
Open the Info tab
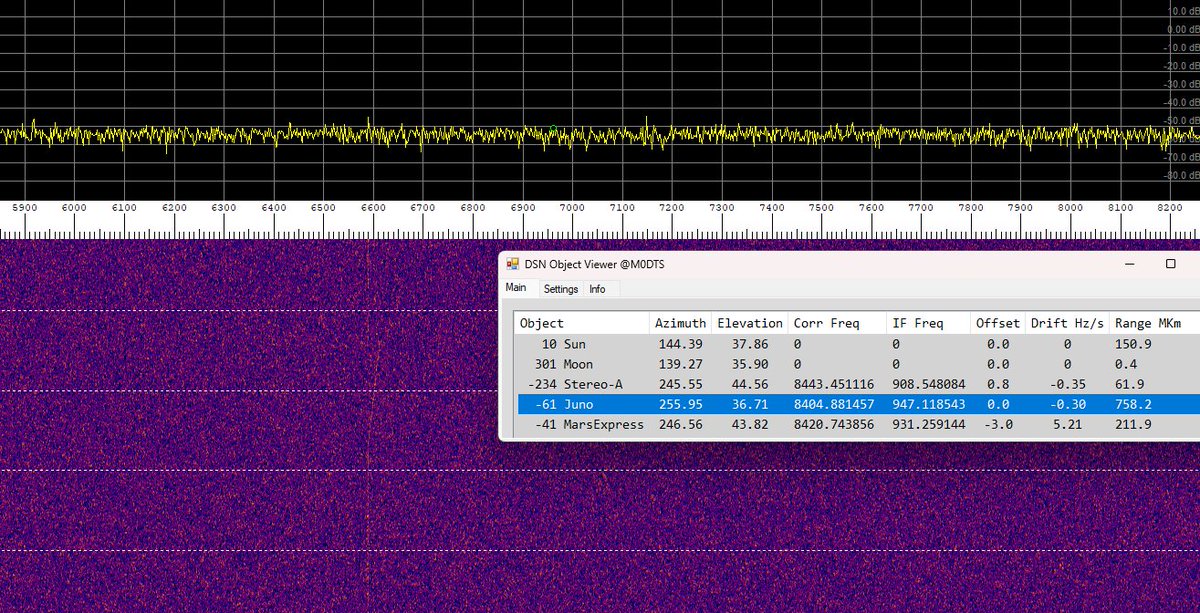(597, 289)
